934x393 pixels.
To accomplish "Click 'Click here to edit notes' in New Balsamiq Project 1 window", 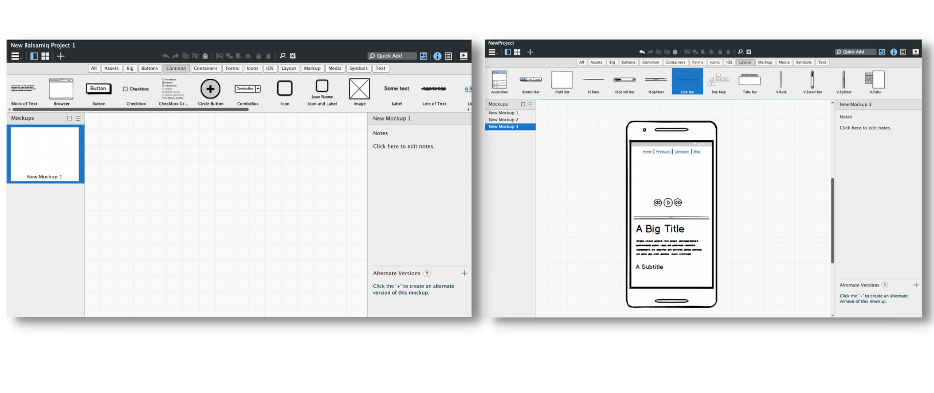I will coord(403,146).
